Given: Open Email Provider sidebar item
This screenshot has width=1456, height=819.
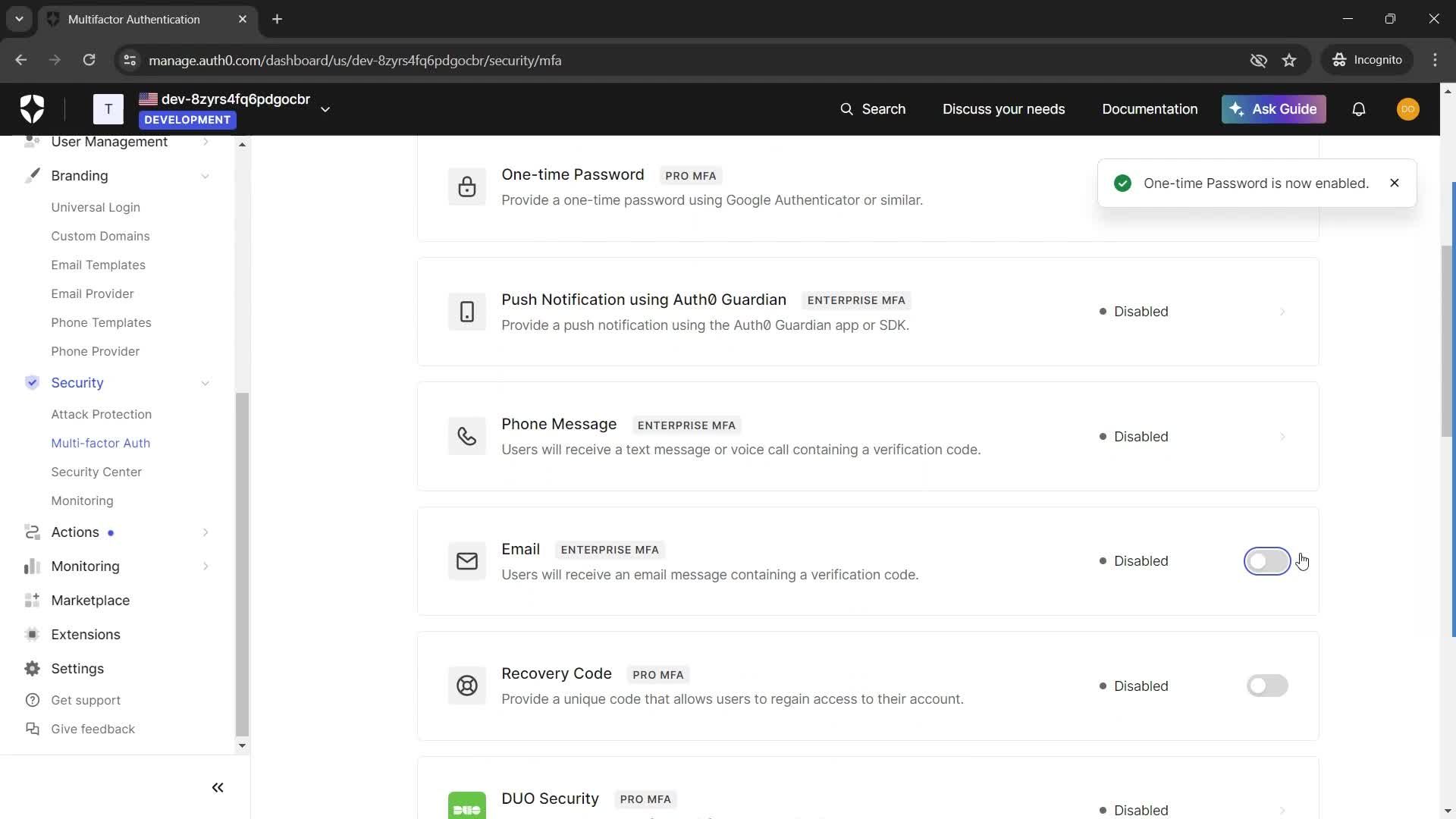Looking at the screenshot, I should pyautogui.click(x=92, y=293).
